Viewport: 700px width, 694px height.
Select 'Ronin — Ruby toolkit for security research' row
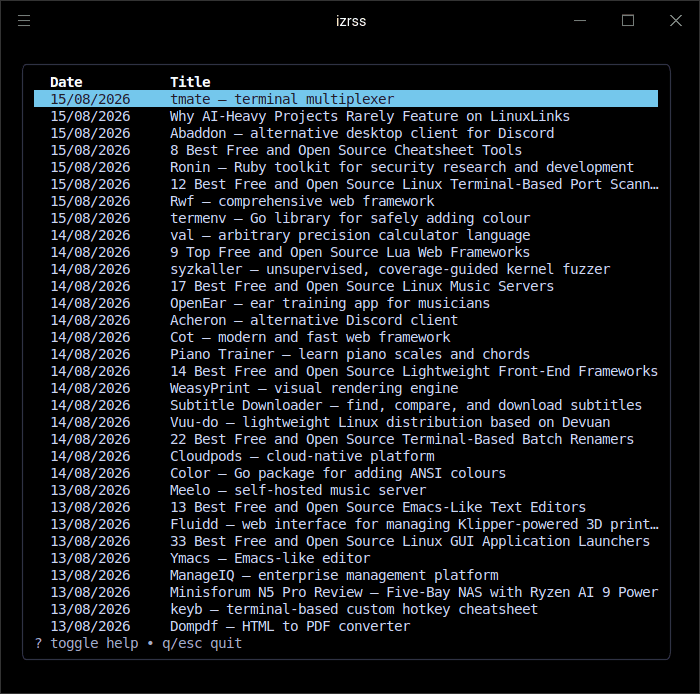(346, 167)
